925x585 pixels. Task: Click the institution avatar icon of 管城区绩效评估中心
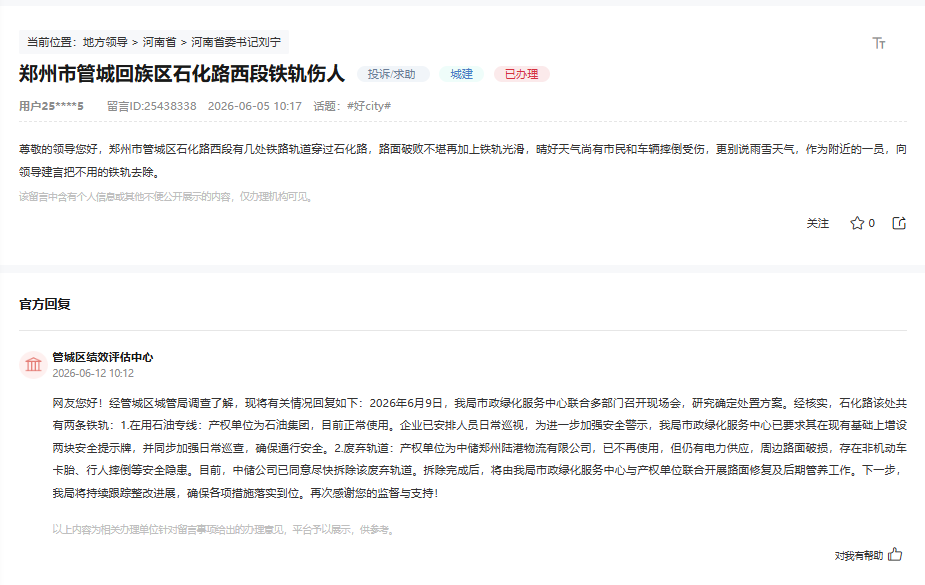(33, 364)
